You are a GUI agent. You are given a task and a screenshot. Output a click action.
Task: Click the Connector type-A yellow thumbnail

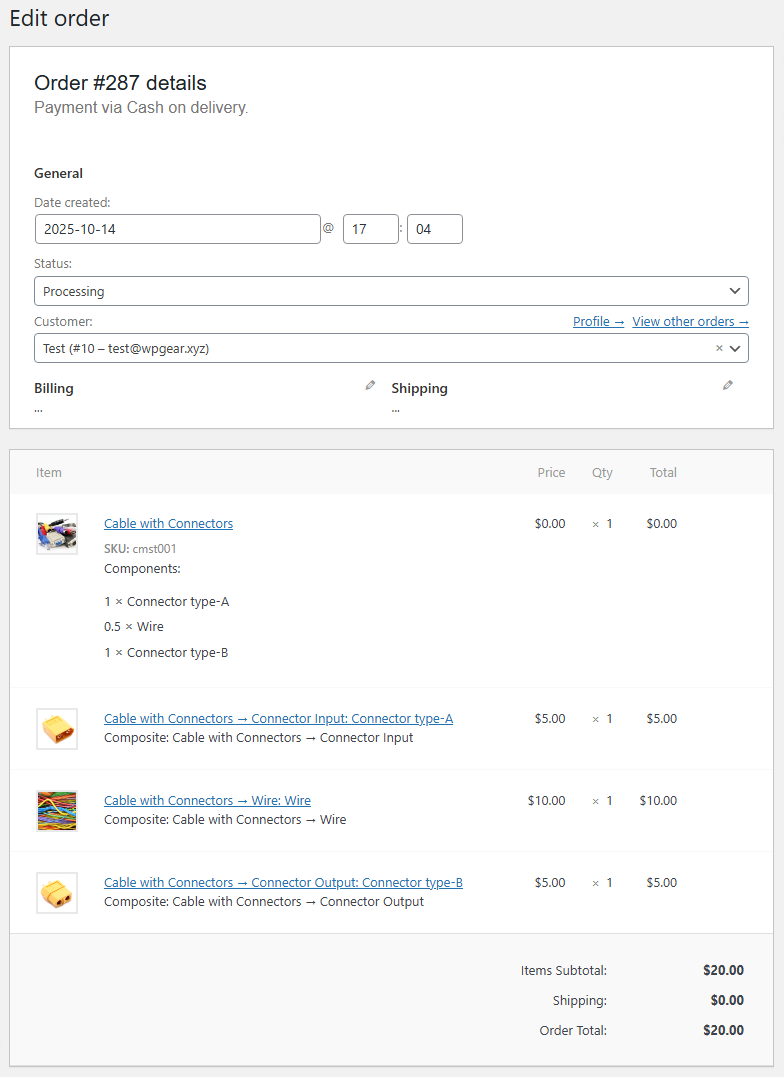point(56,729)
